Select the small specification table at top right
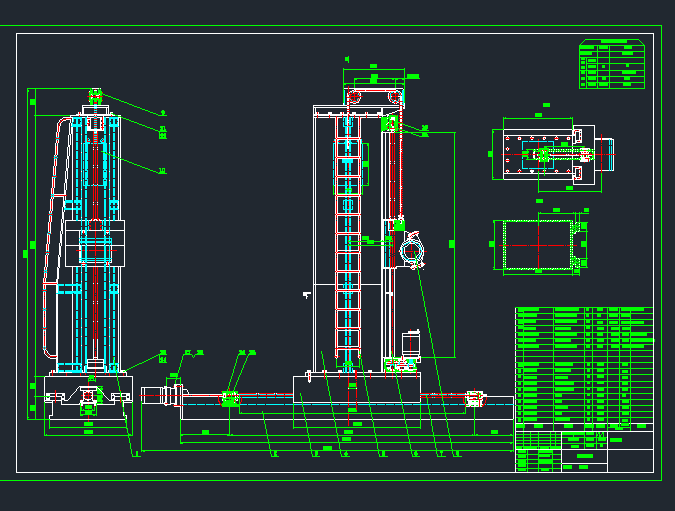 [x=611, y=64]
